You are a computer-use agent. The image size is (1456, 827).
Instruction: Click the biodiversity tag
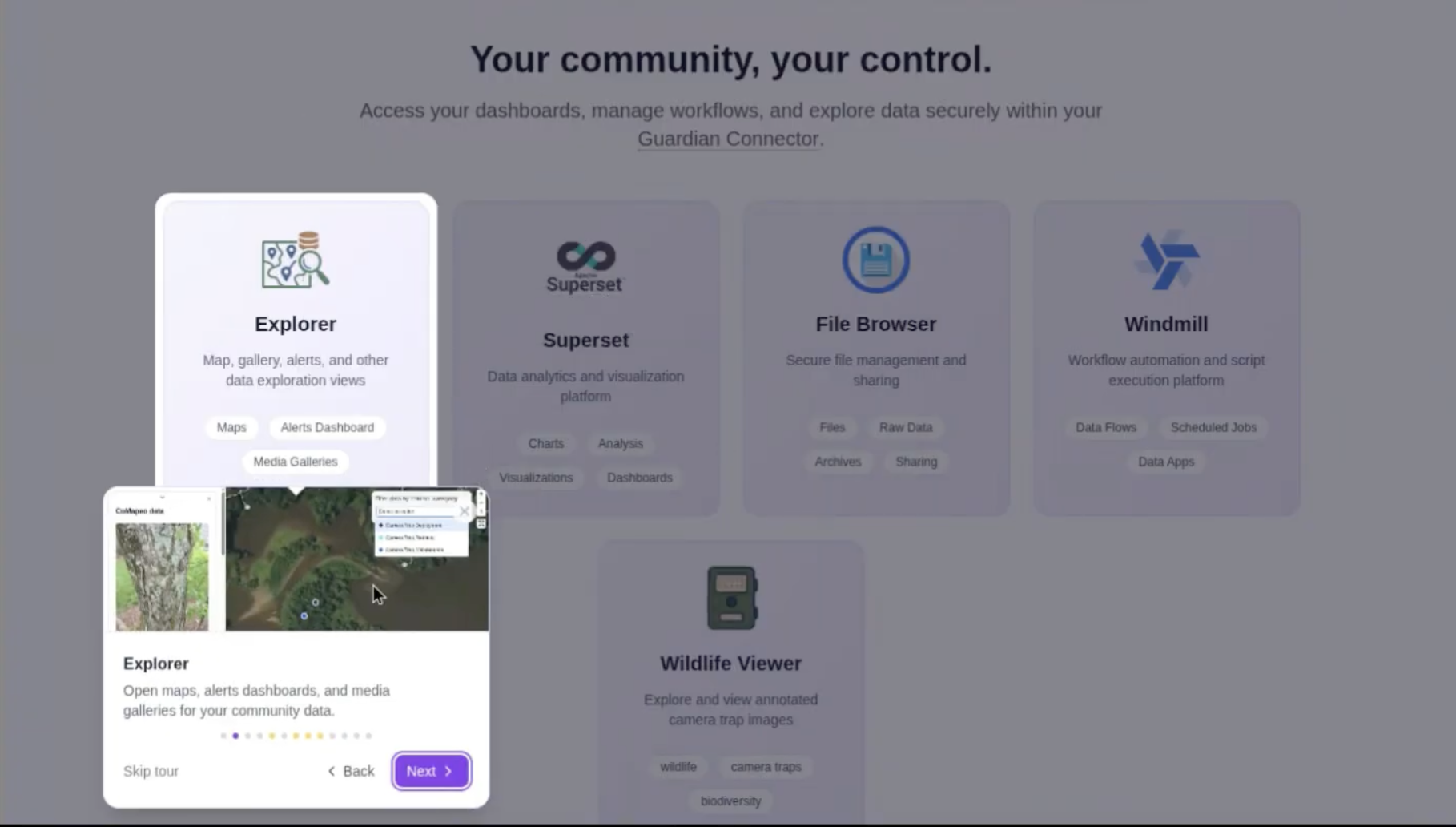click(x=730, y=801)
